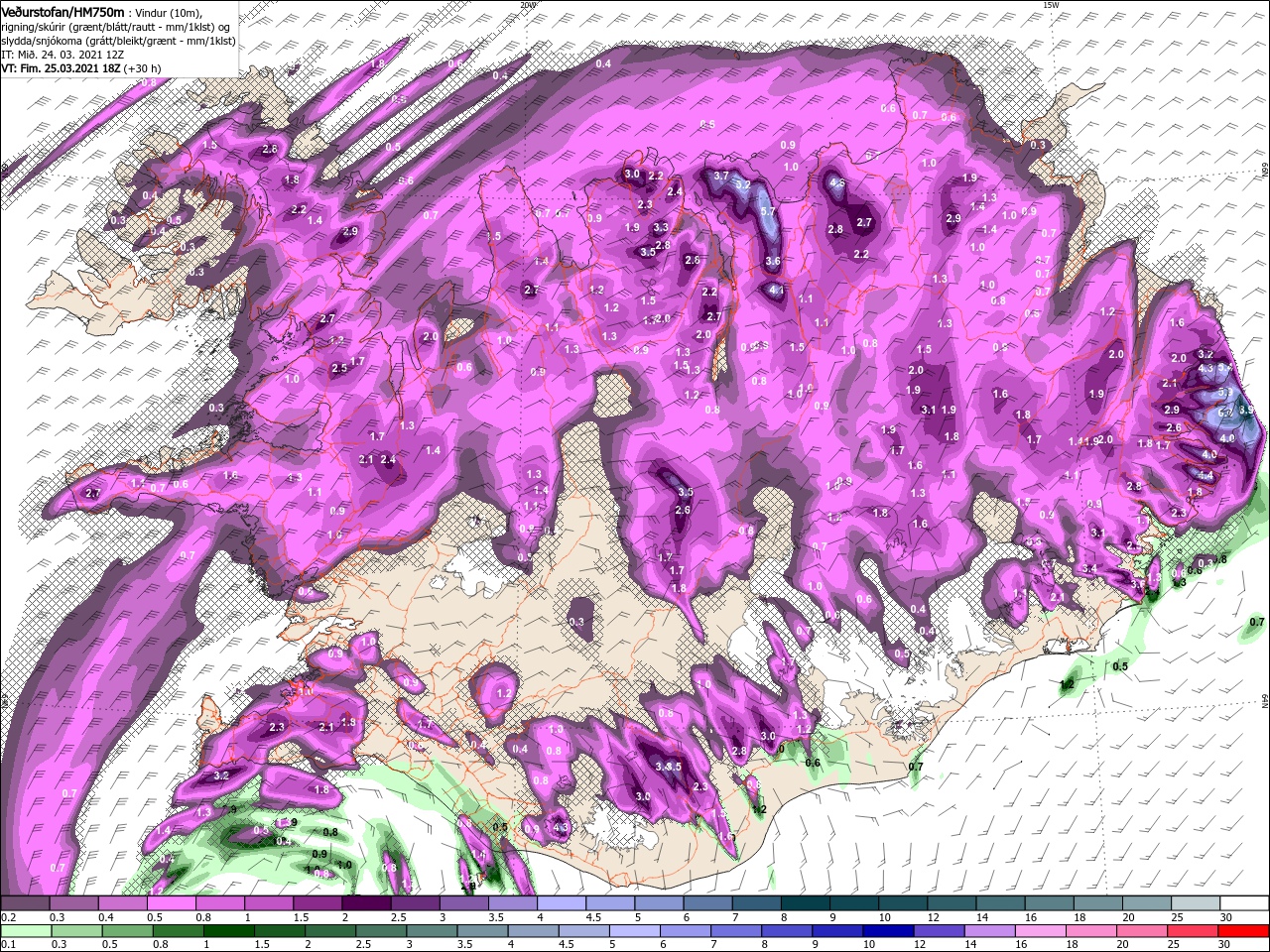Pick the white swatch above upper-row 30
The height and width of the screenshot is (952, 1270).
click(1245, 903)
